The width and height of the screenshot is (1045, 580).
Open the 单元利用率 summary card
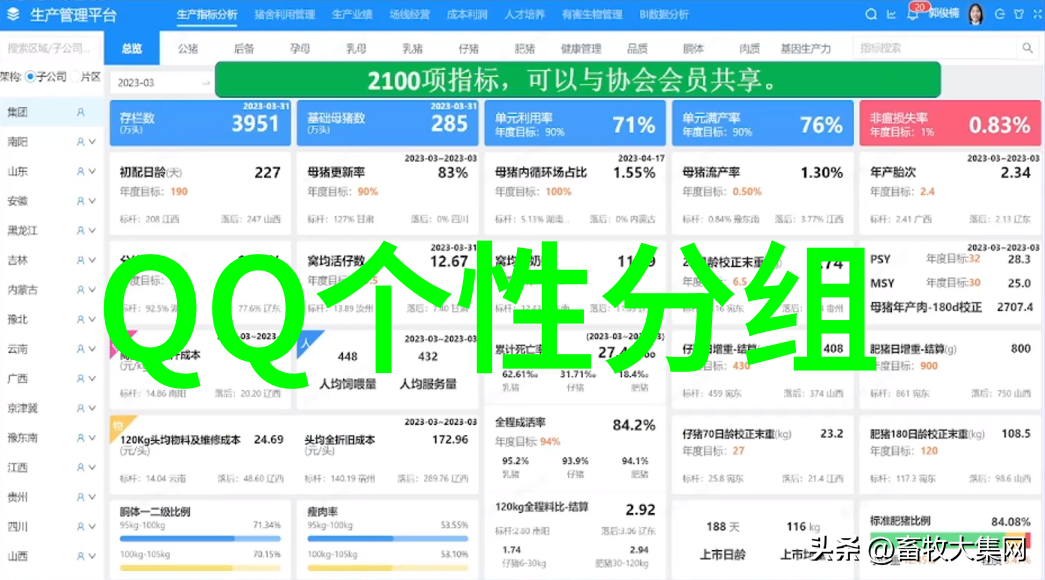(x=575, y=123)
